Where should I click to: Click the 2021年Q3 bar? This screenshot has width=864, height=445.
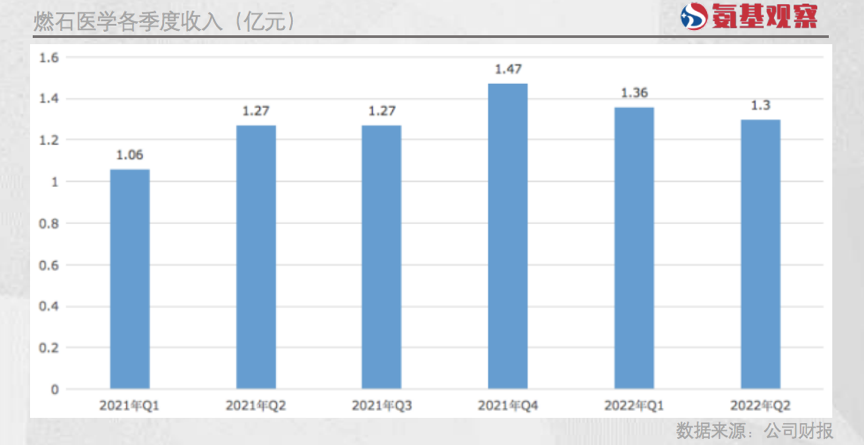click(x=381, y=257)
